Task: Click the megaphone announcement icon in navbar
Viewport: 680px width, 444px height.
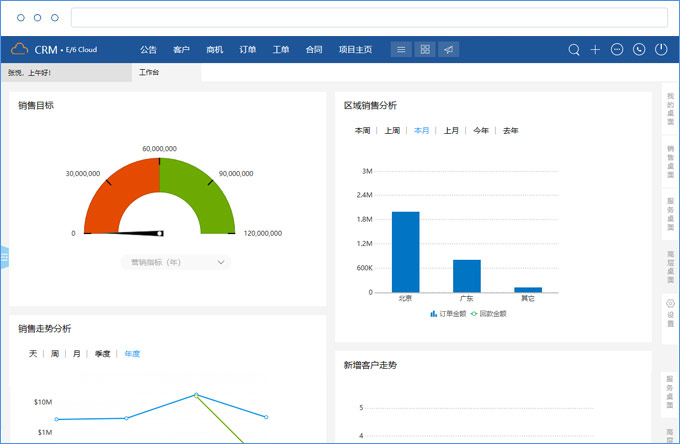Action: click(449, 49)
